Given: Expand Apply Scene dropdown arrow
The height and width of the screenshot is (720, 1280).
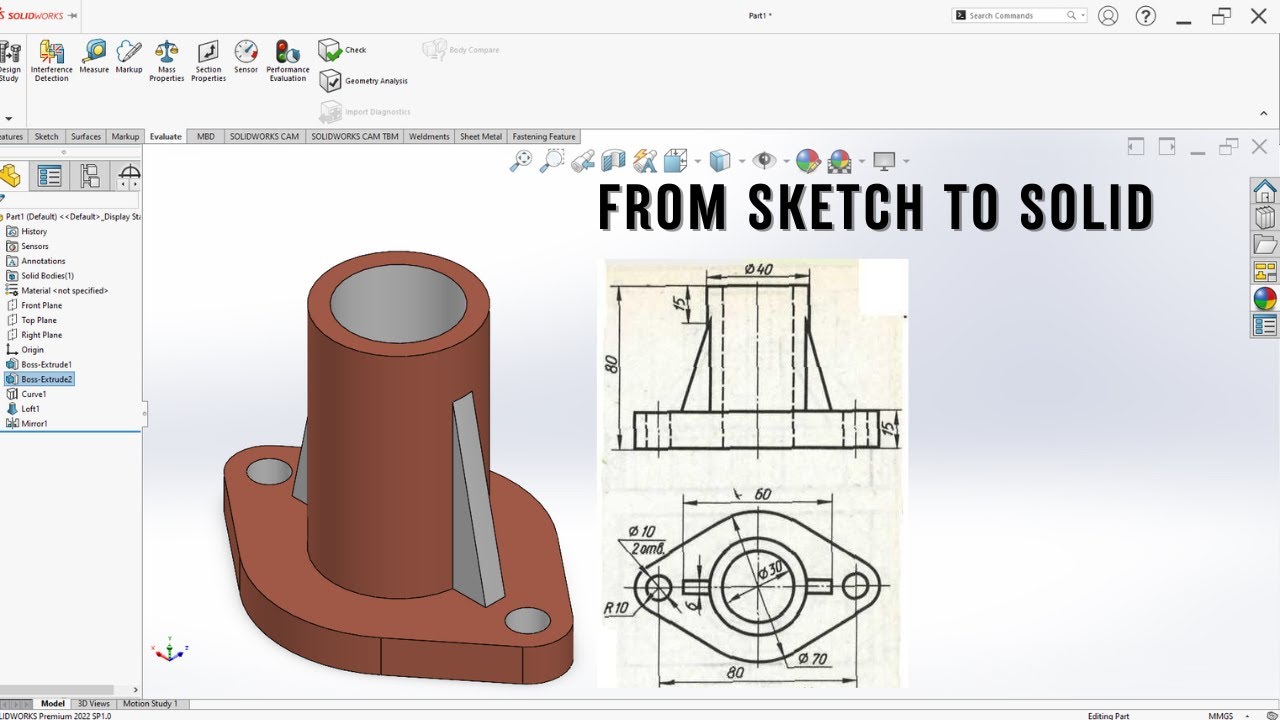Looking at the screenshot, I should pyautogui.click(x=861, y=161).
